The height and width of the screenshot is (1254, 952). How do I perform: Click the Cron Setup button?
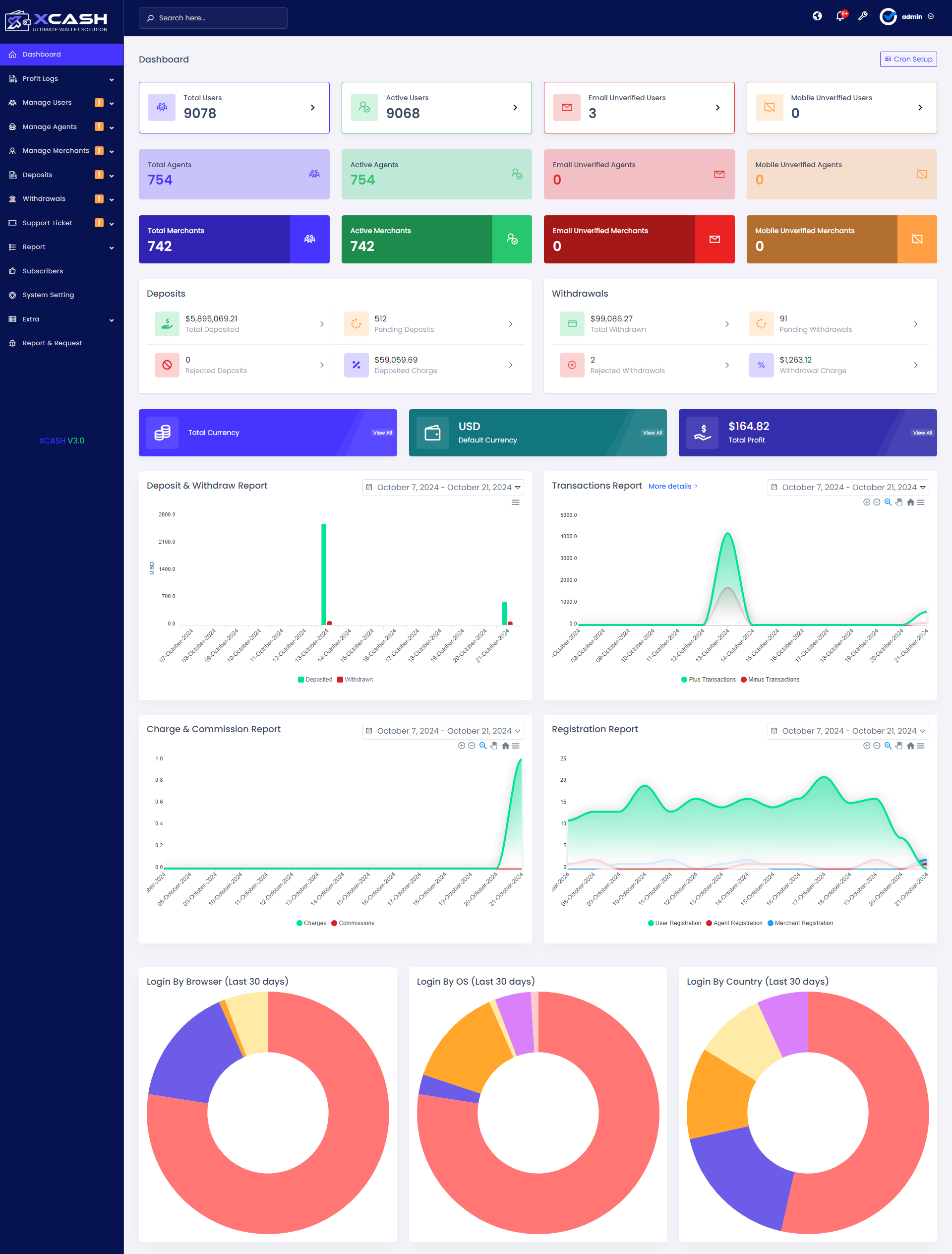coord(908,59)
